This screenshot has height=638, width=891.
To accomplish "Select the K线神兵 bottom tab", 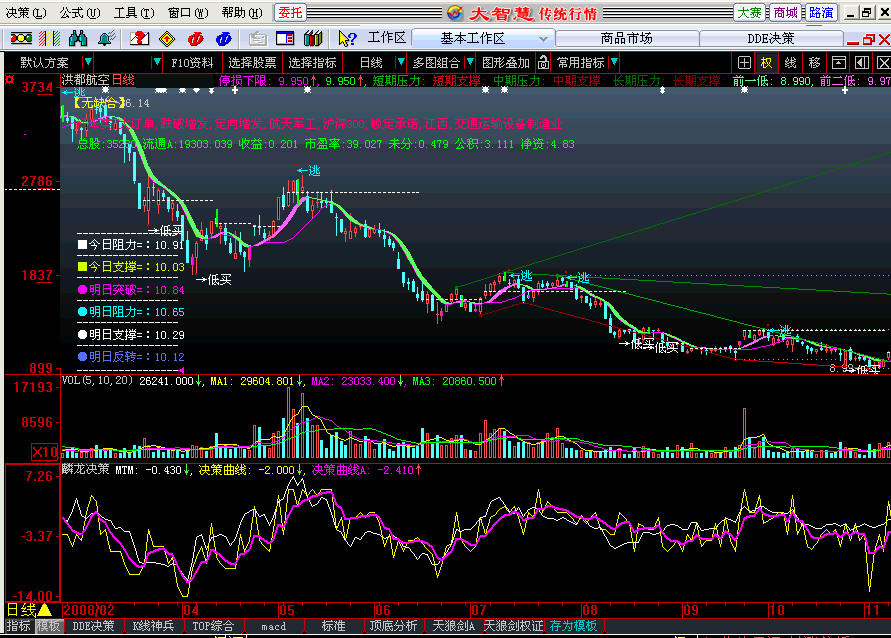I will [153, 626].
